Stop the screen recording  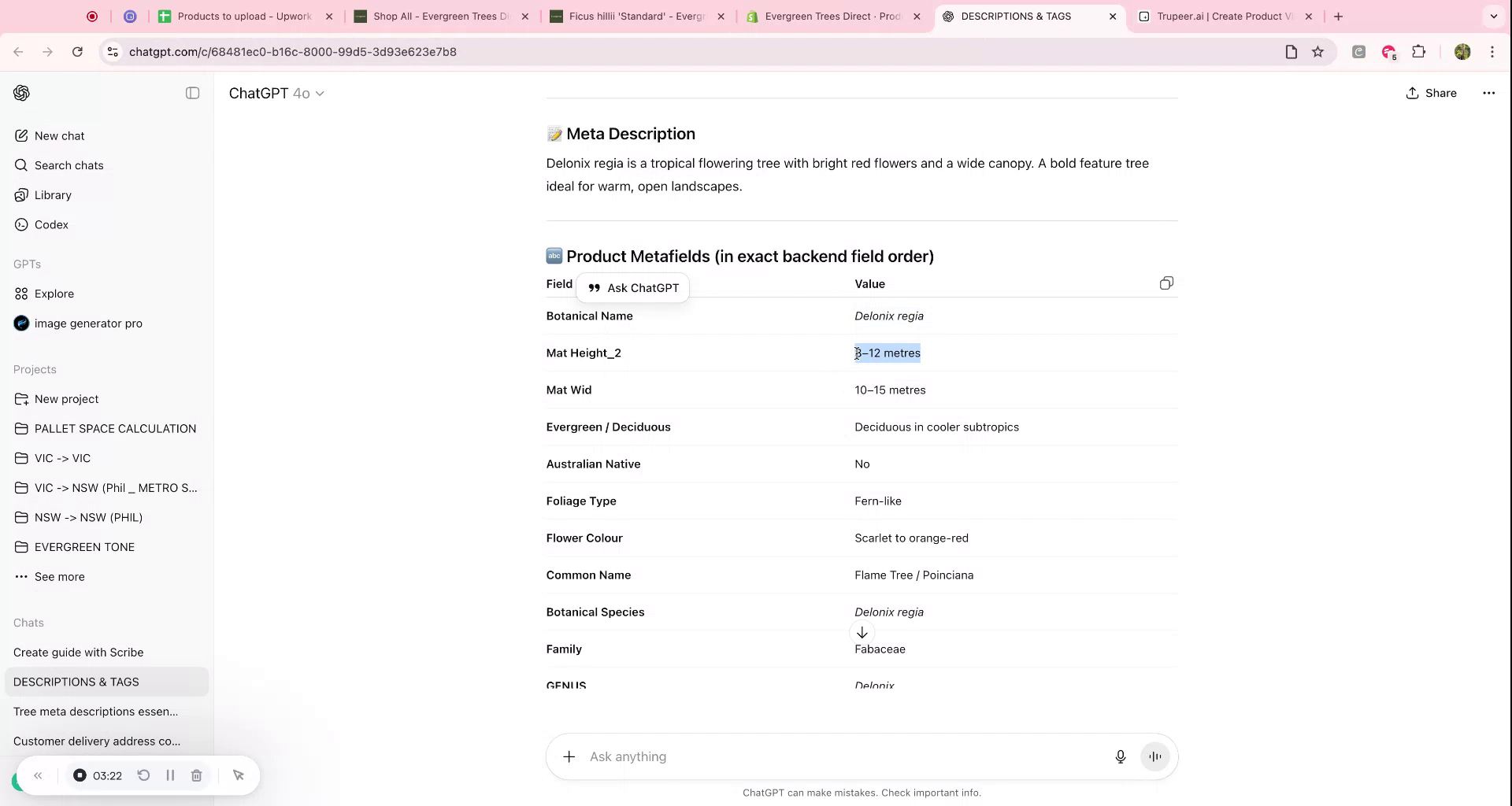point(80,775)
